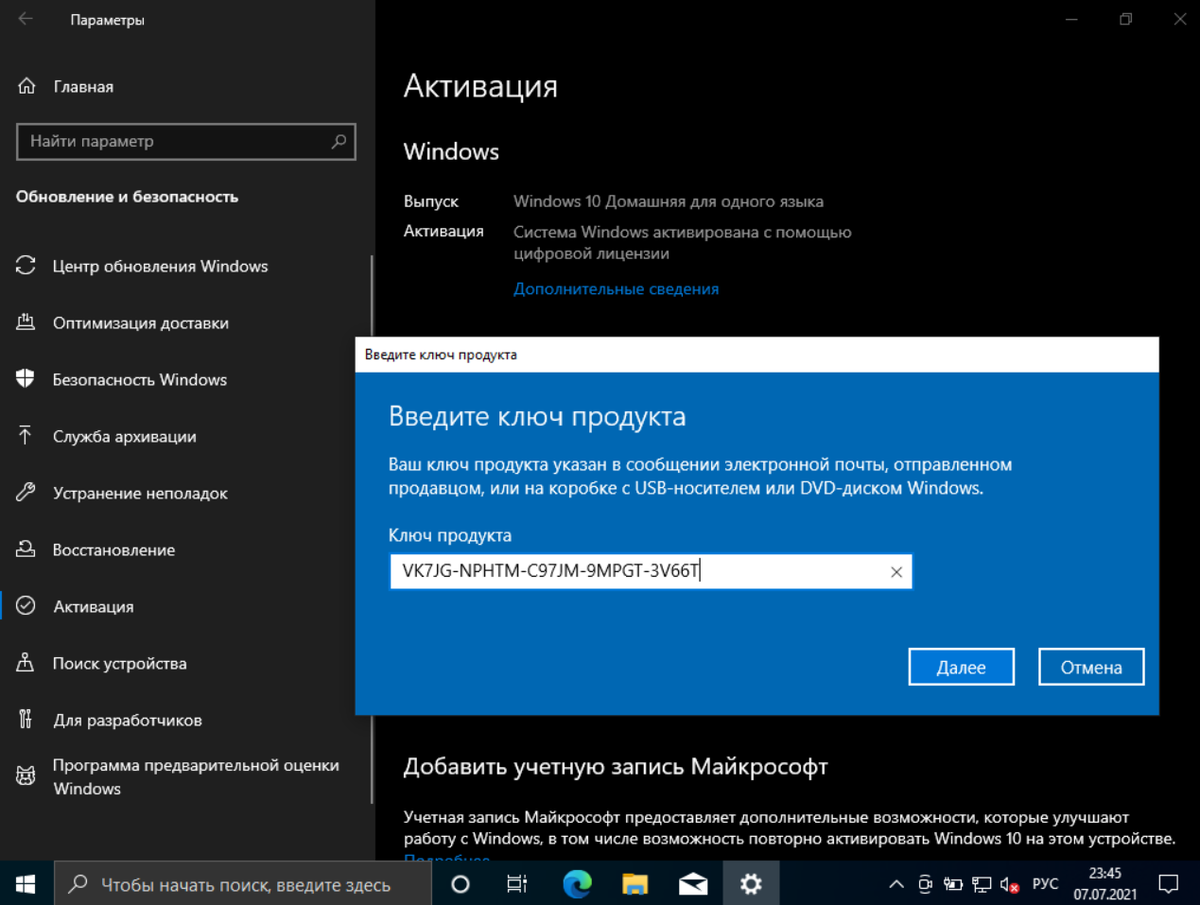Click the Добавить учетную запись Майкрософт heading
This screenshot has height=905, width=1200.
616,767
